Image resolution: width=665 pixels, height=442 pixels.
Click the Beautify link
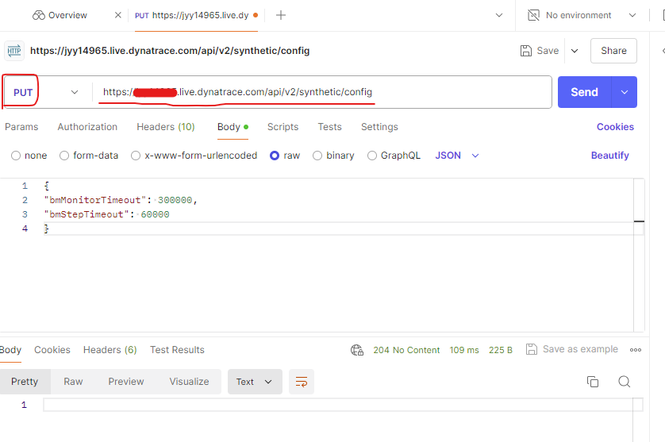pos(610,156)
